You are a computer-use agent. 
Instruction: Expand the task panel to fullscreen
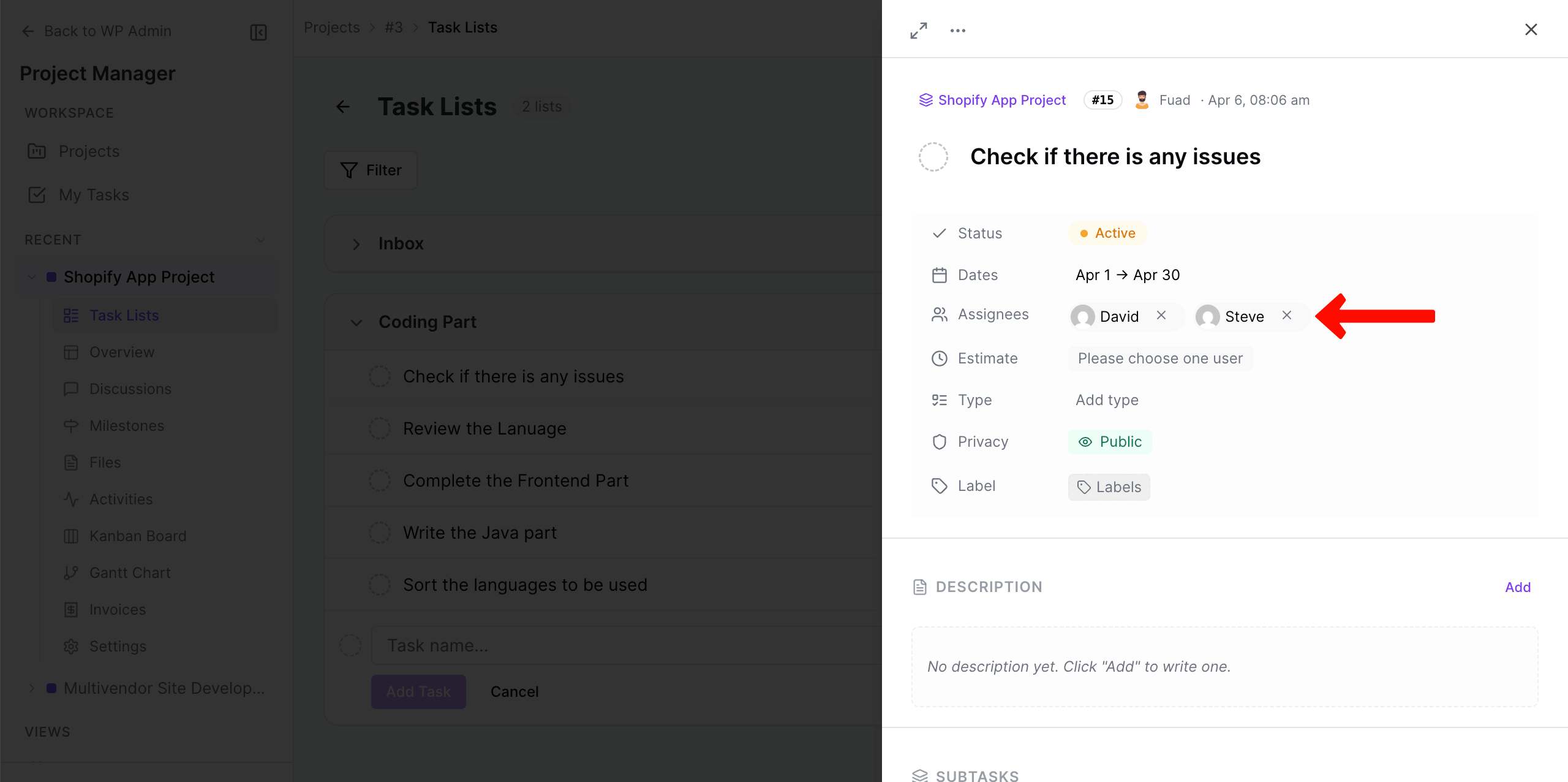tap(918, 30)
